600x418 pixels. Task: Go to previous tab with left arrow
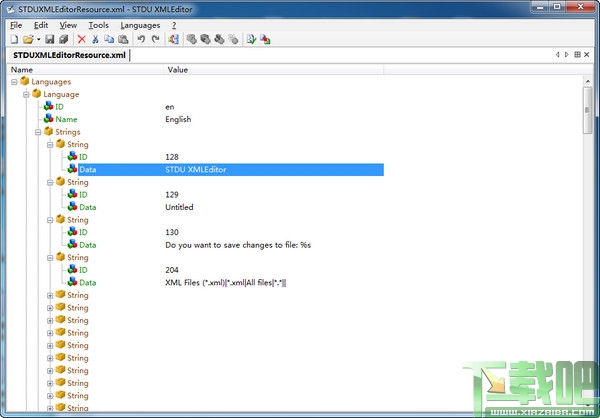558,55
